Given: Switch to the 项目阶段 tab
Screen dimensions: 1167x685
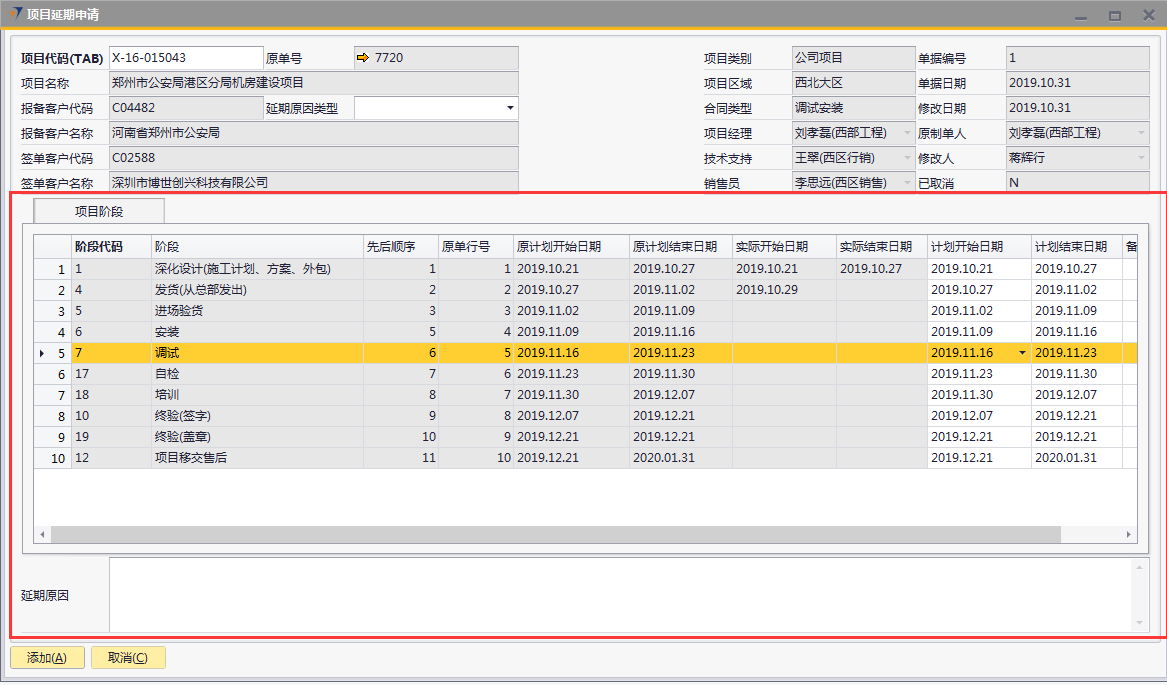Looking at the screenshot, I should [99, 211].
